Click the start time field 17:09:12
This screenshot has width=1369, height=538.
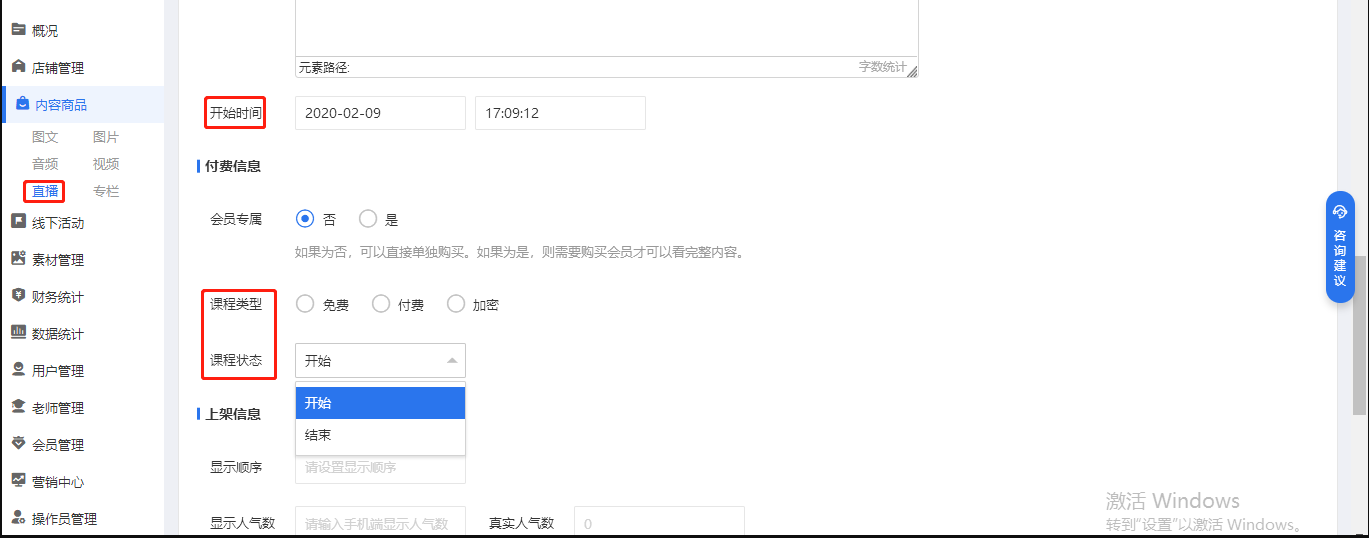(560, 113)
